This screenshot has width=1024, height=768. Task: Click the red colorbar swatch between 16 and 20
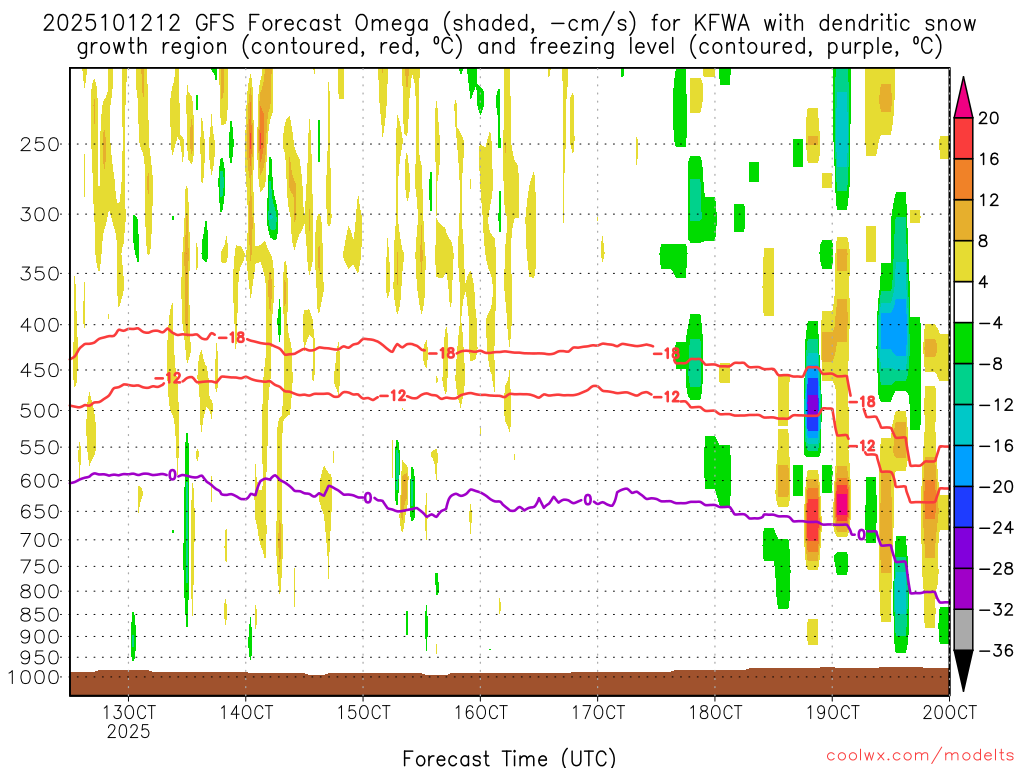pos(963,138)
